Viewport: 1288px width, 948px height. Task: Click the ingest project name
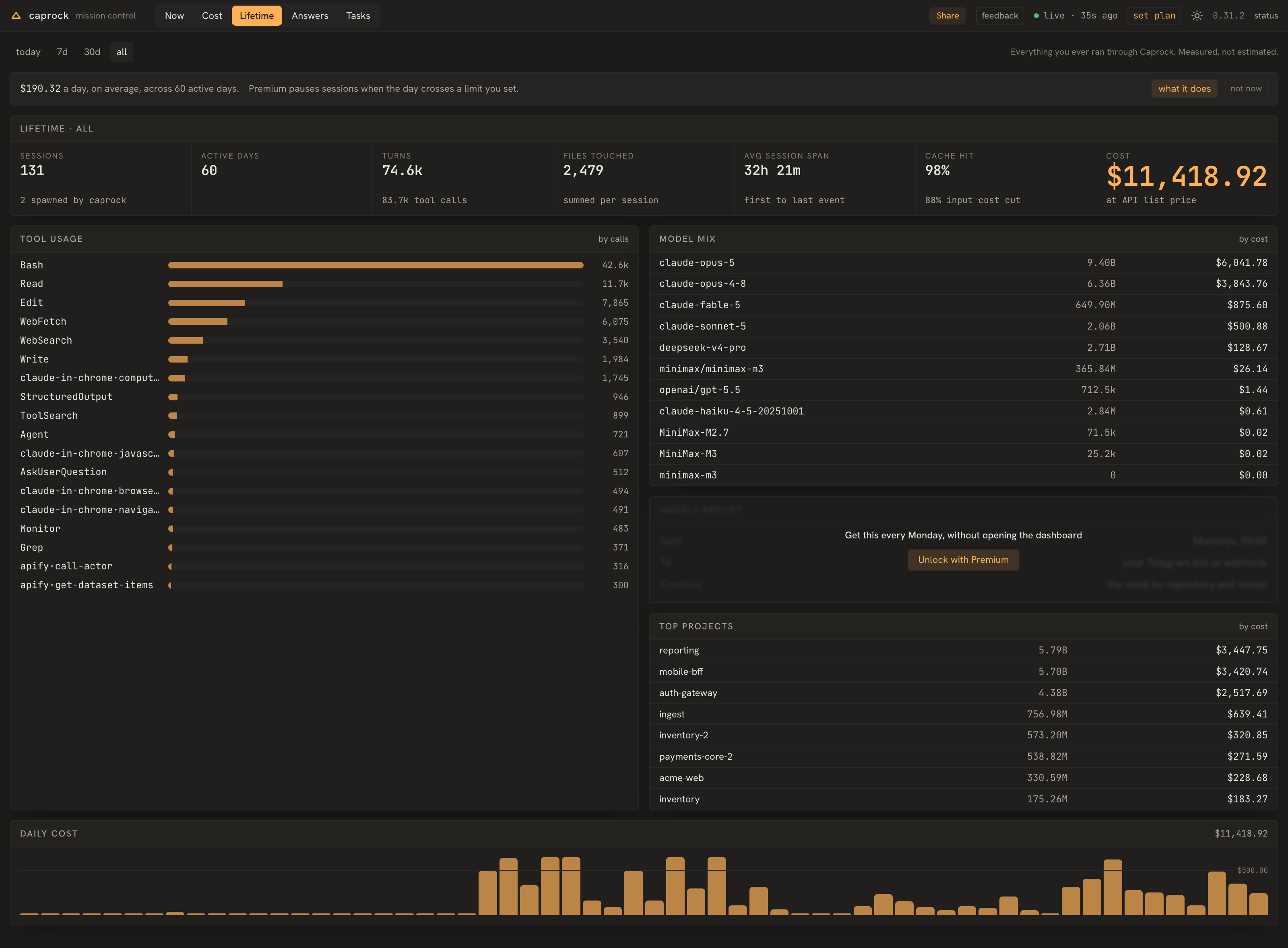(671, 714)
